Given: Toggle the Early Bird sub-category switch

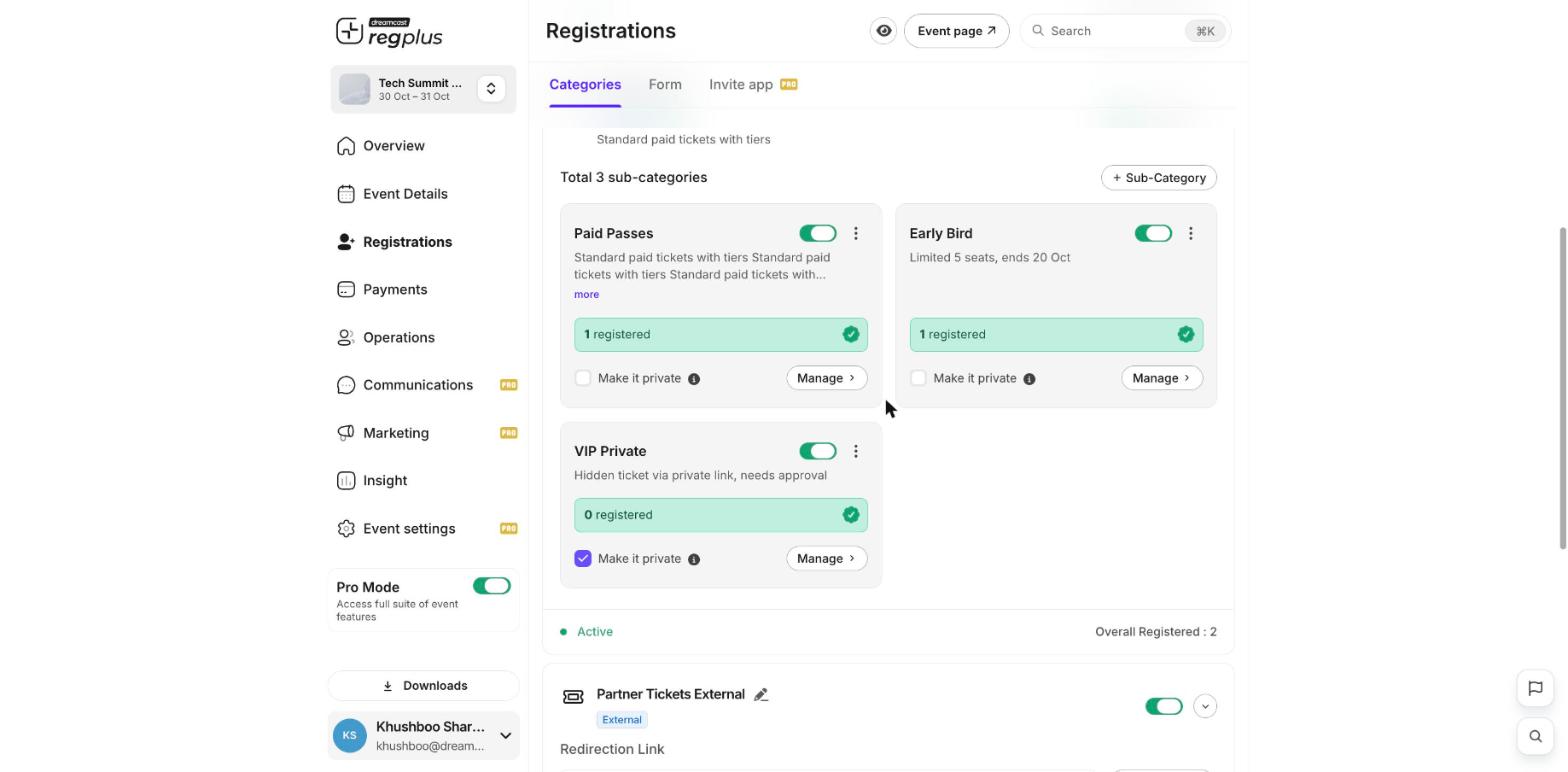Looking at the screenshot, I should point(1153,233).
